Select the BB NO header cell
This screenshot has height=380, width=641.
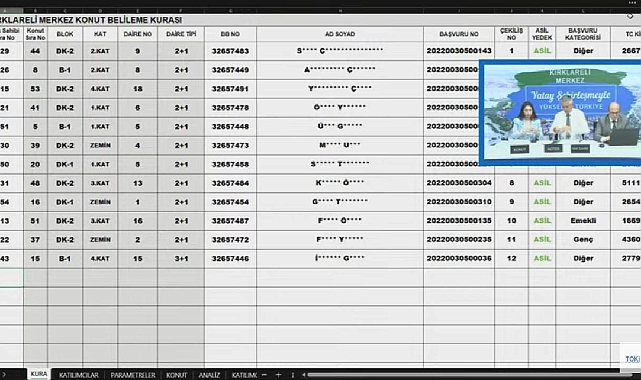pos(231,34)
